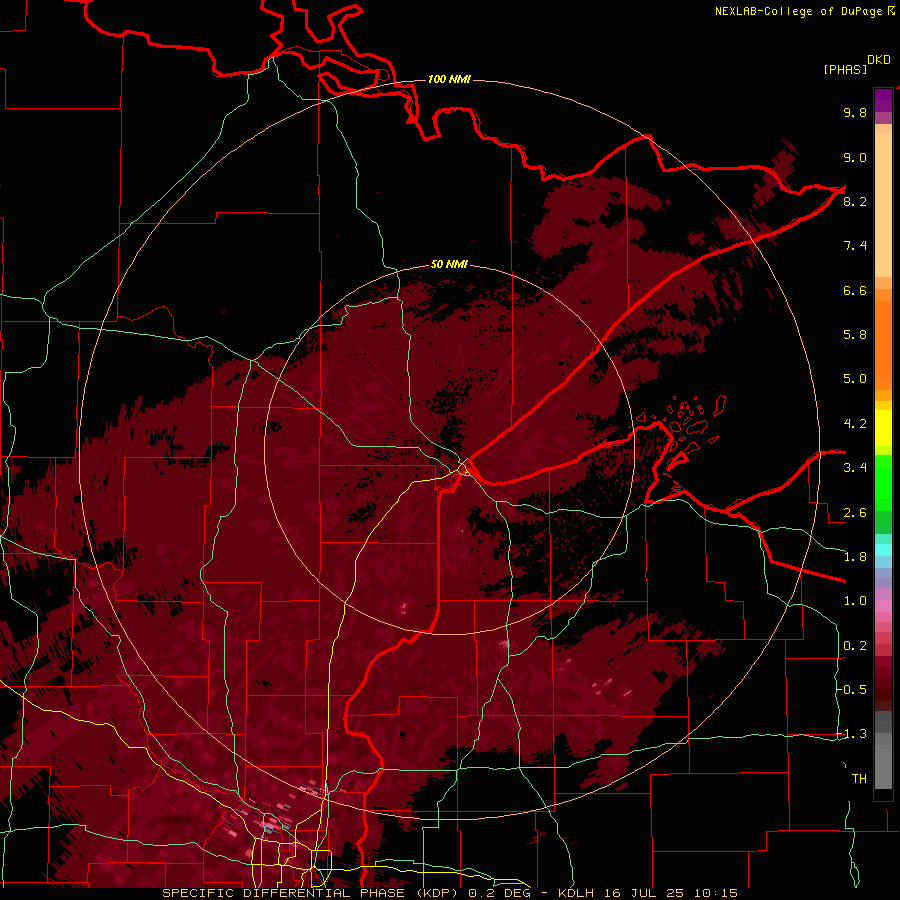900x900 pixels.
Task: Click the 9.8 value on the color scale
Action: click(x=855, y=112)
